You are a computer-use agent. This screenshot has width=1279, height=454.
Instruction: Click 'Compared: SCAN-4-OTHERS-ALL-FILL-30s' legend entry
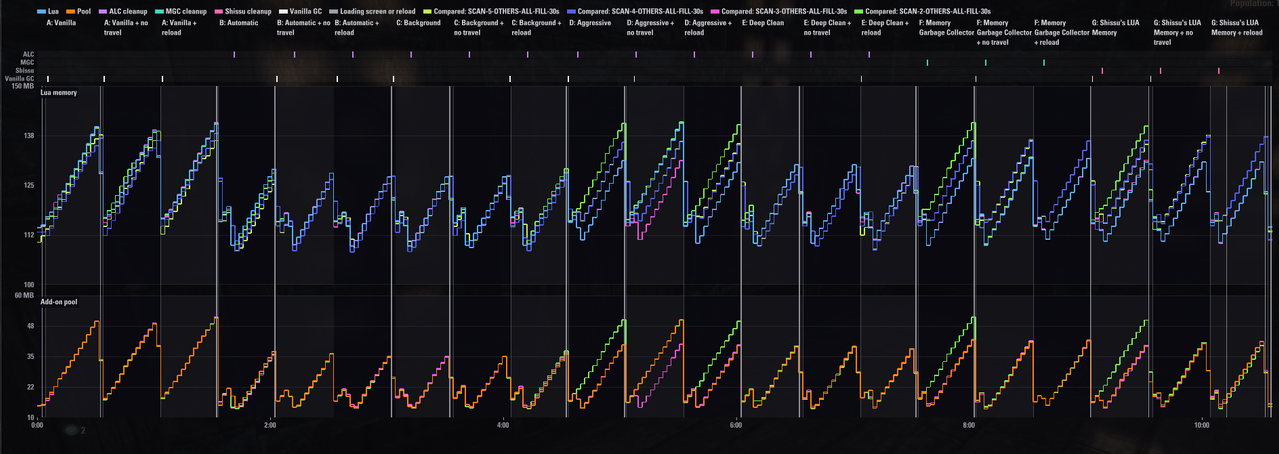point(635,11)
